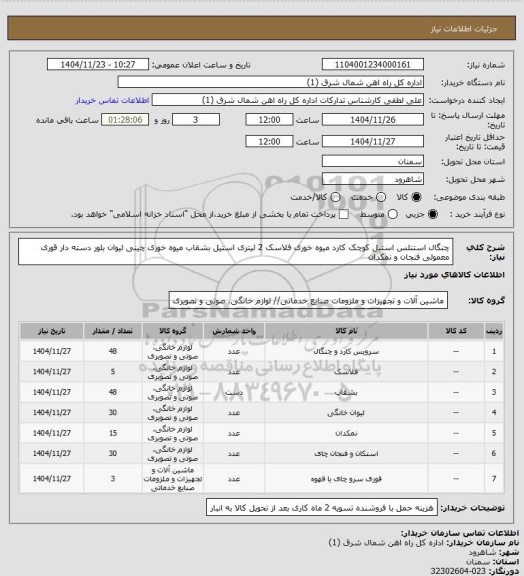Click the ماشین آلات group cell in row 7
Viewport: 524px width, 576px height.
[173, 479]
